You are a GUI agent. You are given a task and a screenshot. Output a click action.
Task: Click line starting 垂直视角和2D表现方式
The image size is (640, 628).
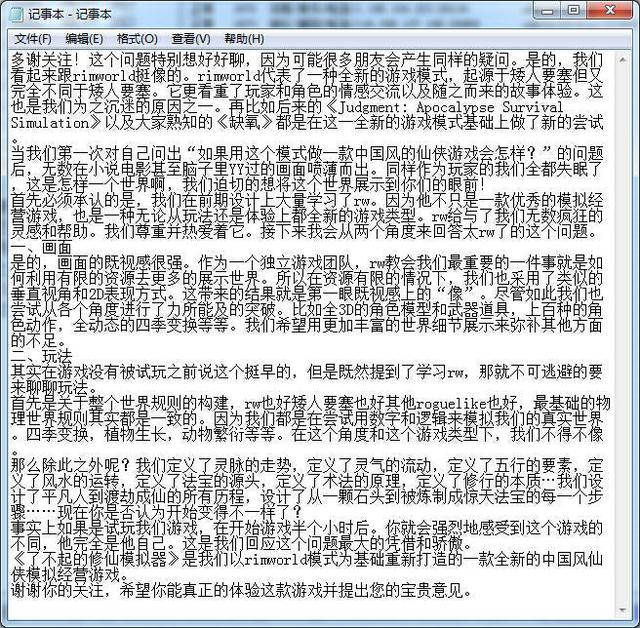coord(307,294)
